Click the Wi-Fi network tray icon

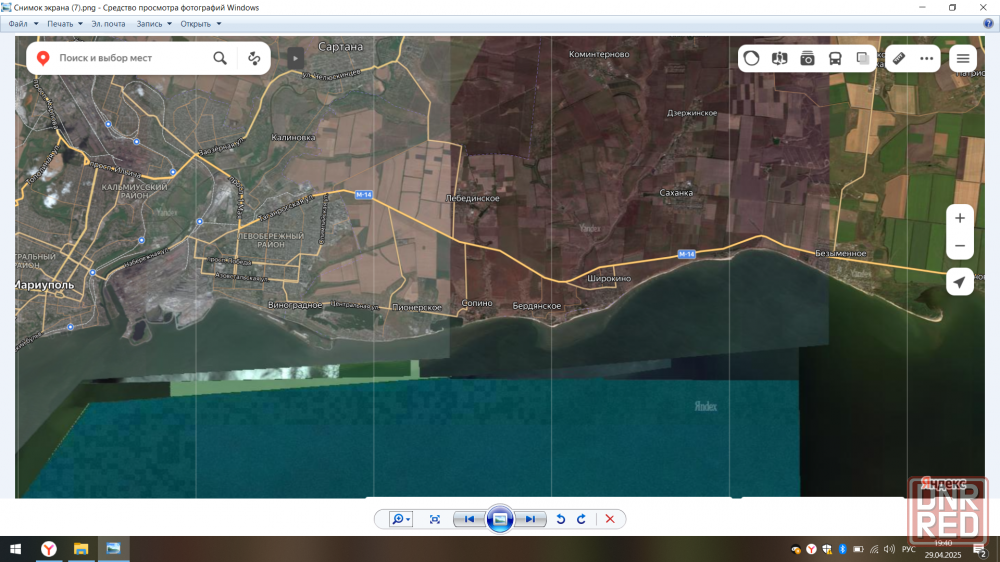[874, 549]
